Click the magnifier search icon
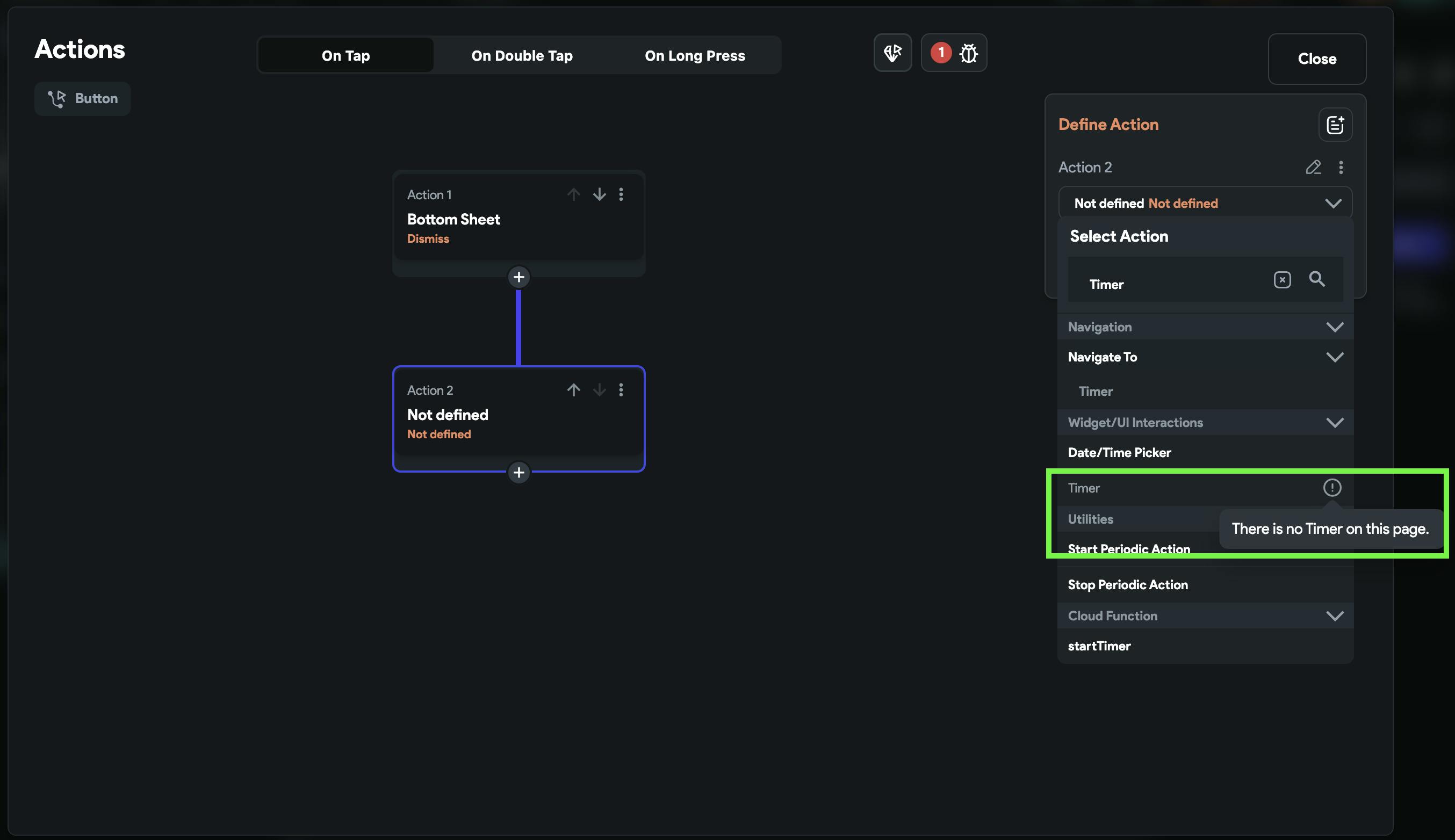Viewport: 1455px width, 840px height. coord(1316,279)
